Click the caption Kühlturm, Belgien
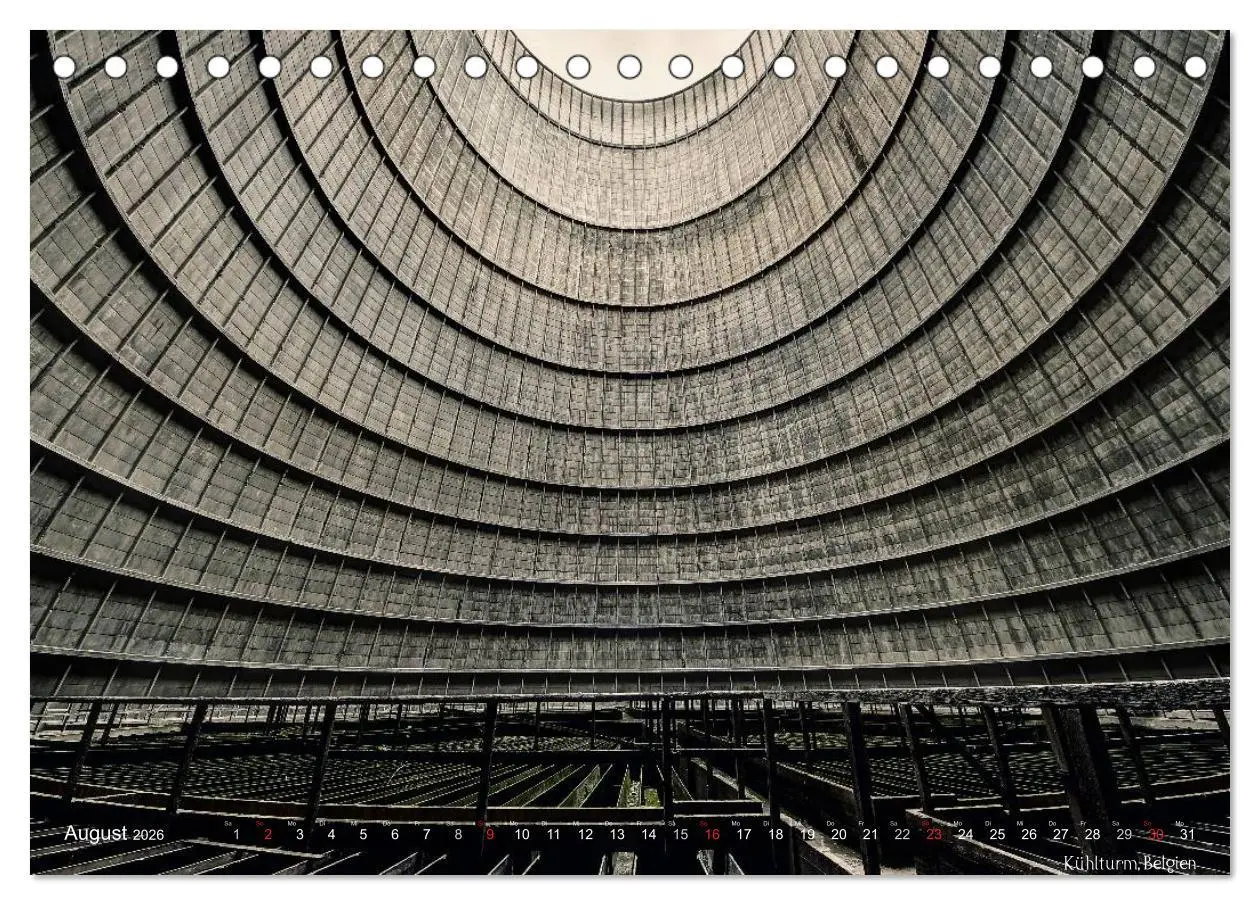The image size is (1260, 905). [1129, 863]
